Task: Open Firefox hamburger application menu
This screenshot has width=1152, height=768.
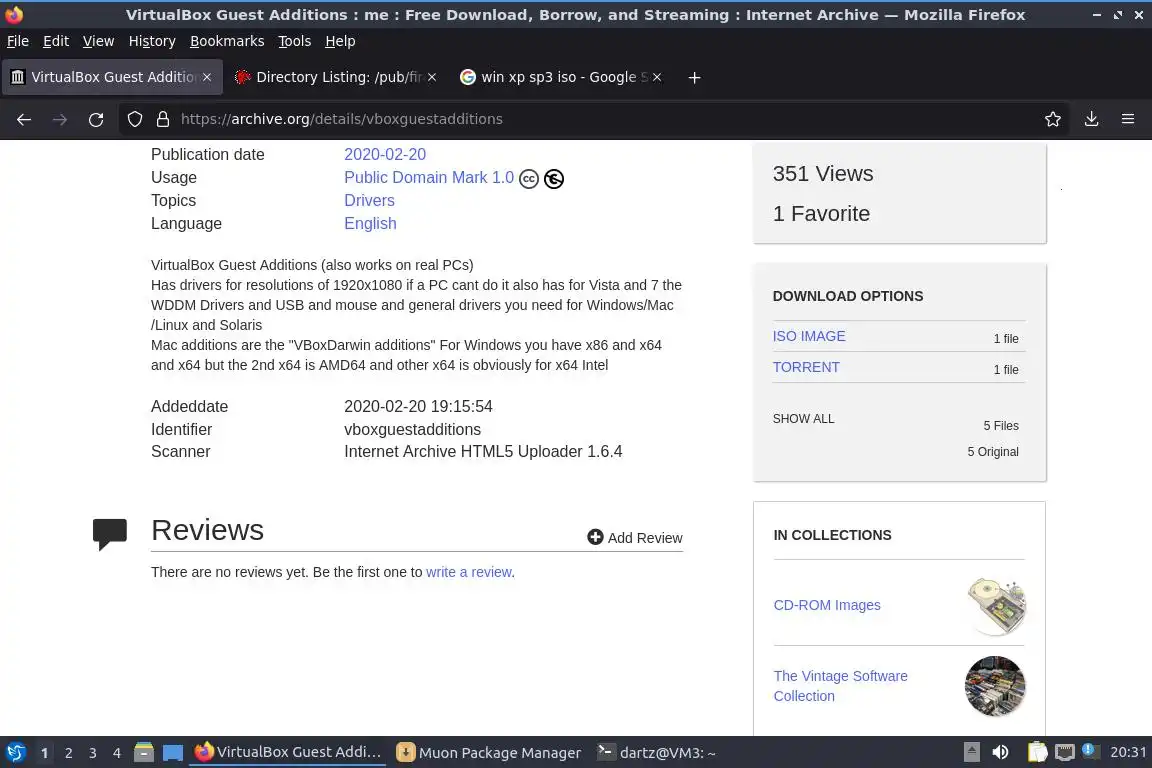Action: (1128, 119)
